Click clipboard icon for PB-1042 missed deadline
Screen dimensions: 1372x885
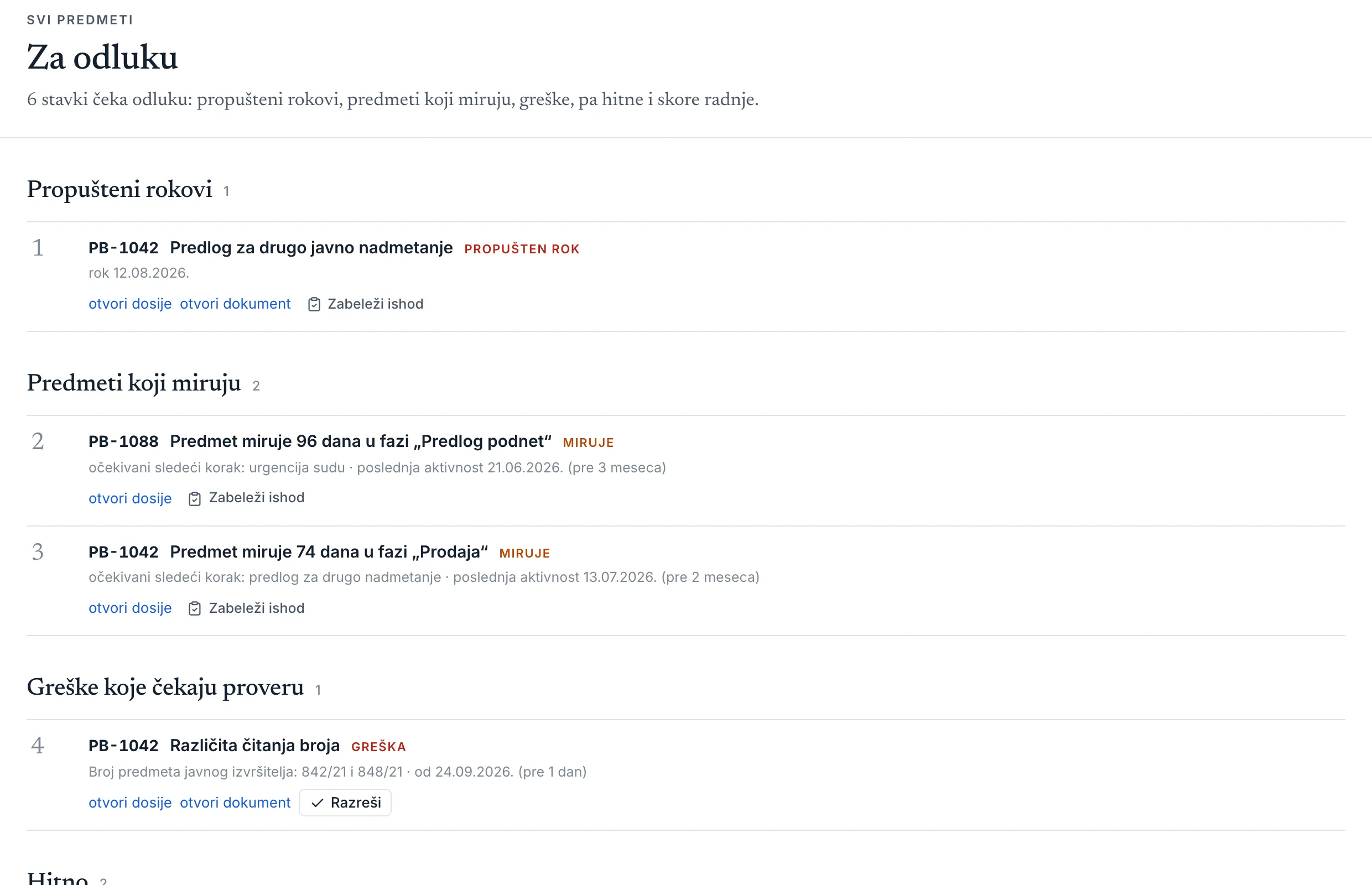pos(314,304)
